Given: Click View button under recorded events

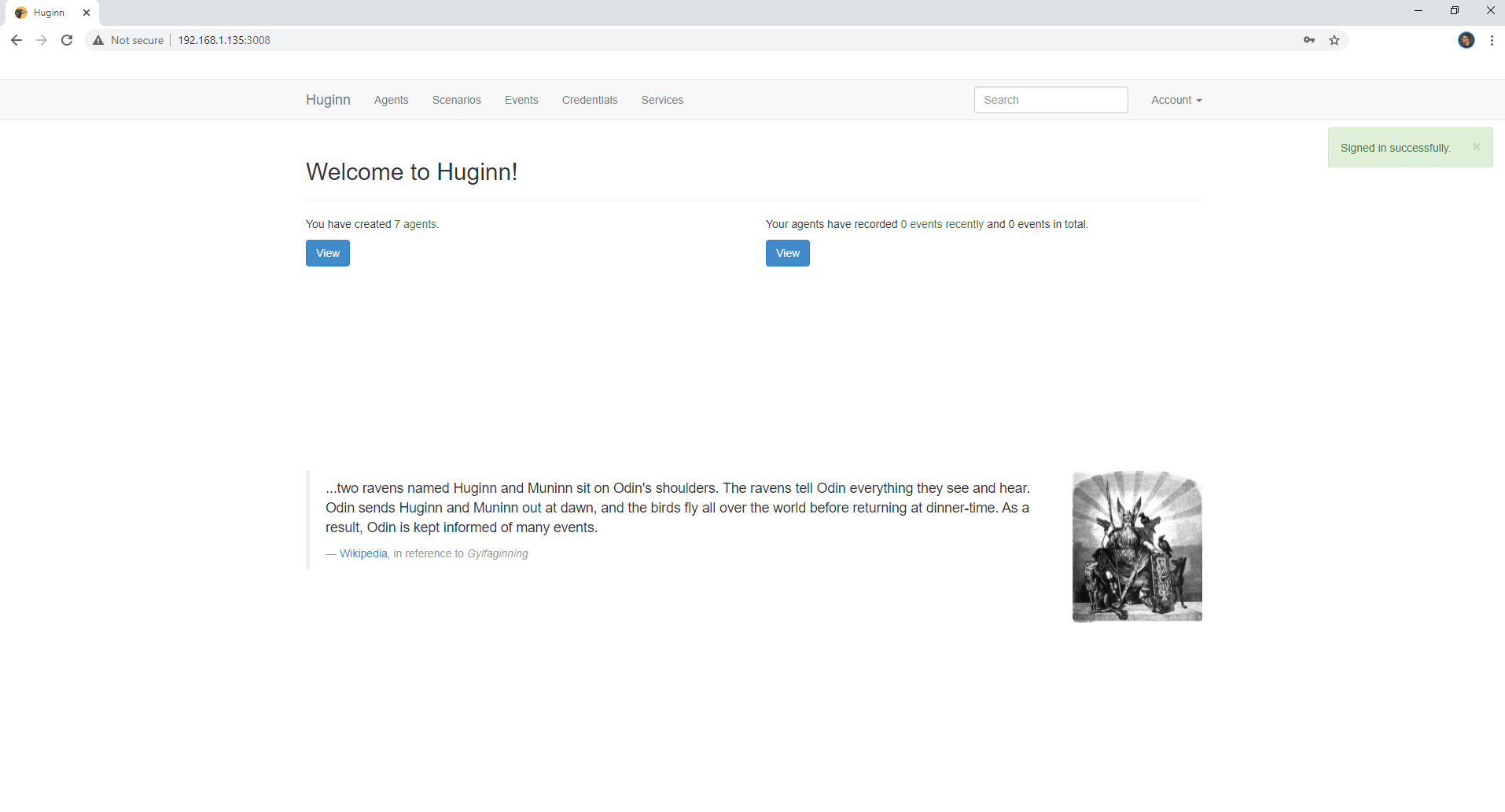Looking at the screenshot, I should tap(788, 253).
